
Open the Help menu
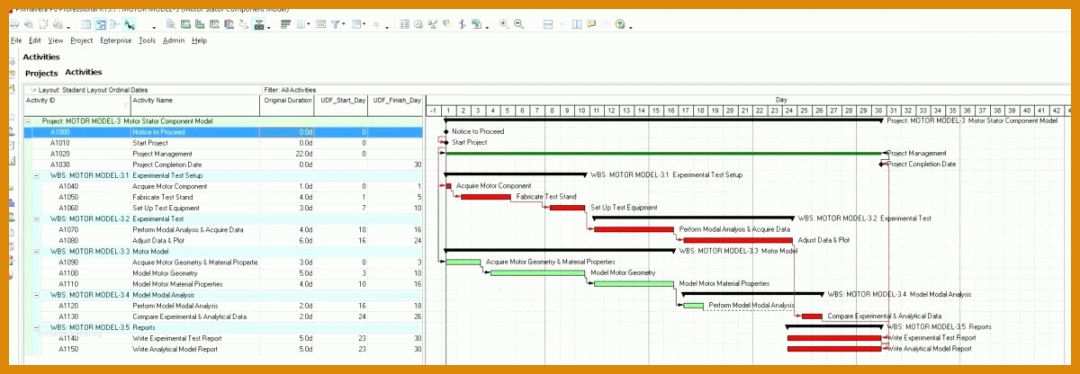(x=199, y=41)
